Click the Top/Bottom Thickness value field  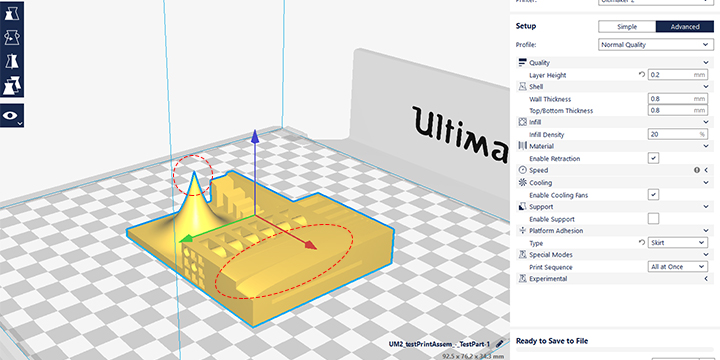678,111
